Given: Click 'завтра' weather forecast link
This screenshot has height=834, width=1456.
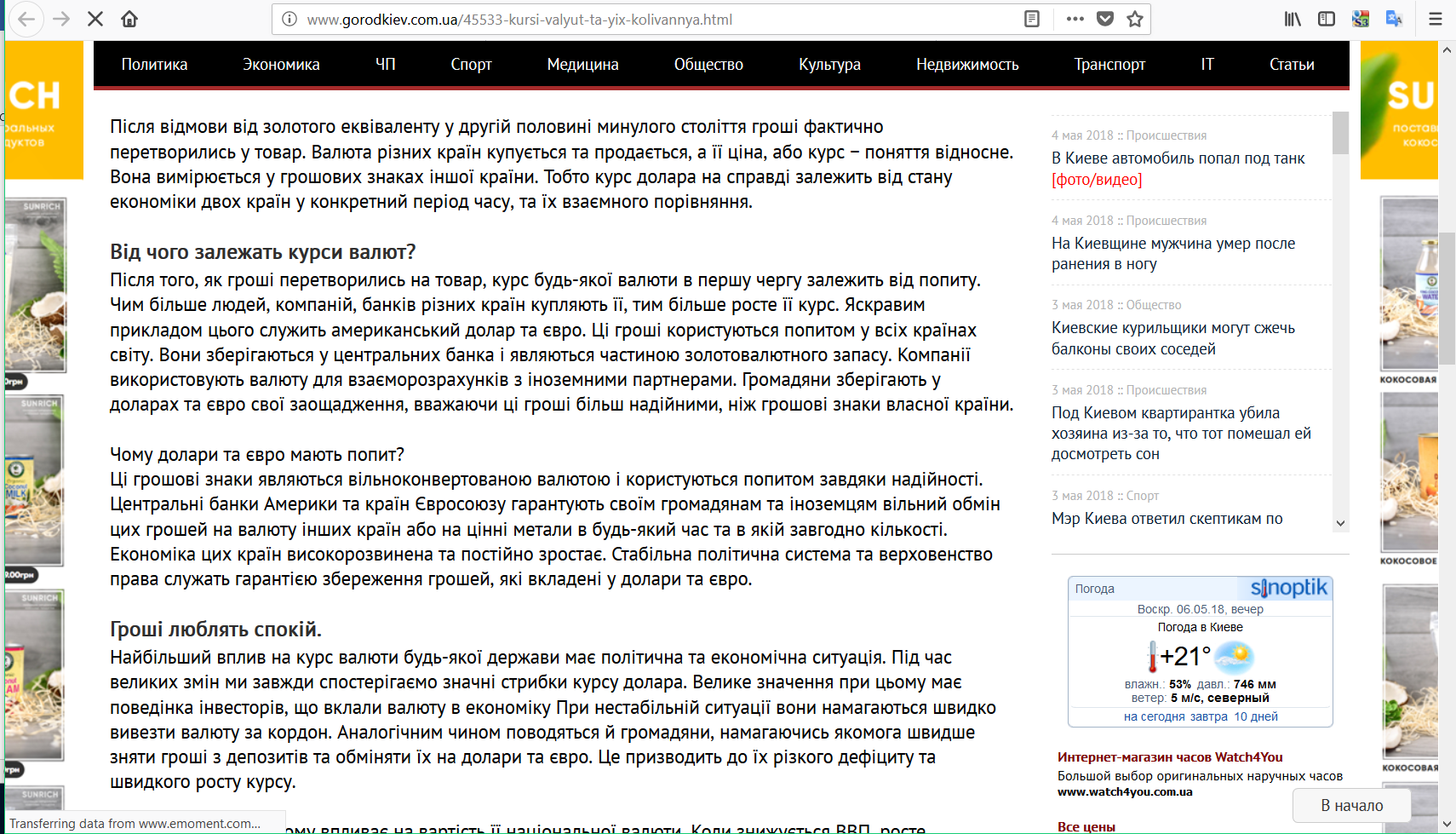Looking at the screenshot, I should pyautogui.click(x=1209, y=716).
